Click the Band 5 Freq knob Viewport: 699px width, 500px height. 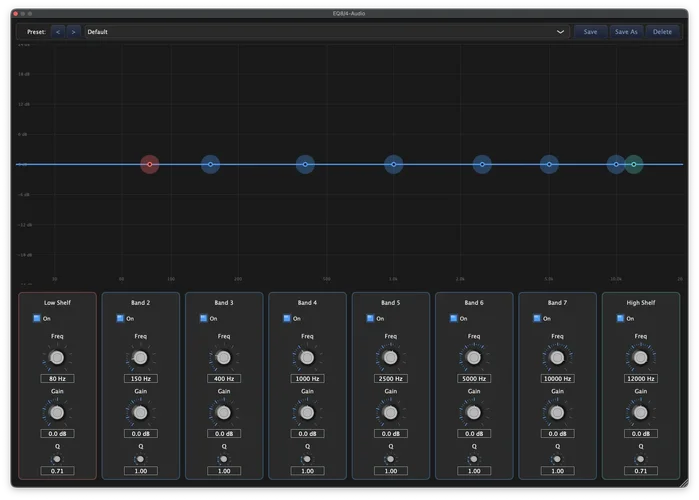point(390,357)
